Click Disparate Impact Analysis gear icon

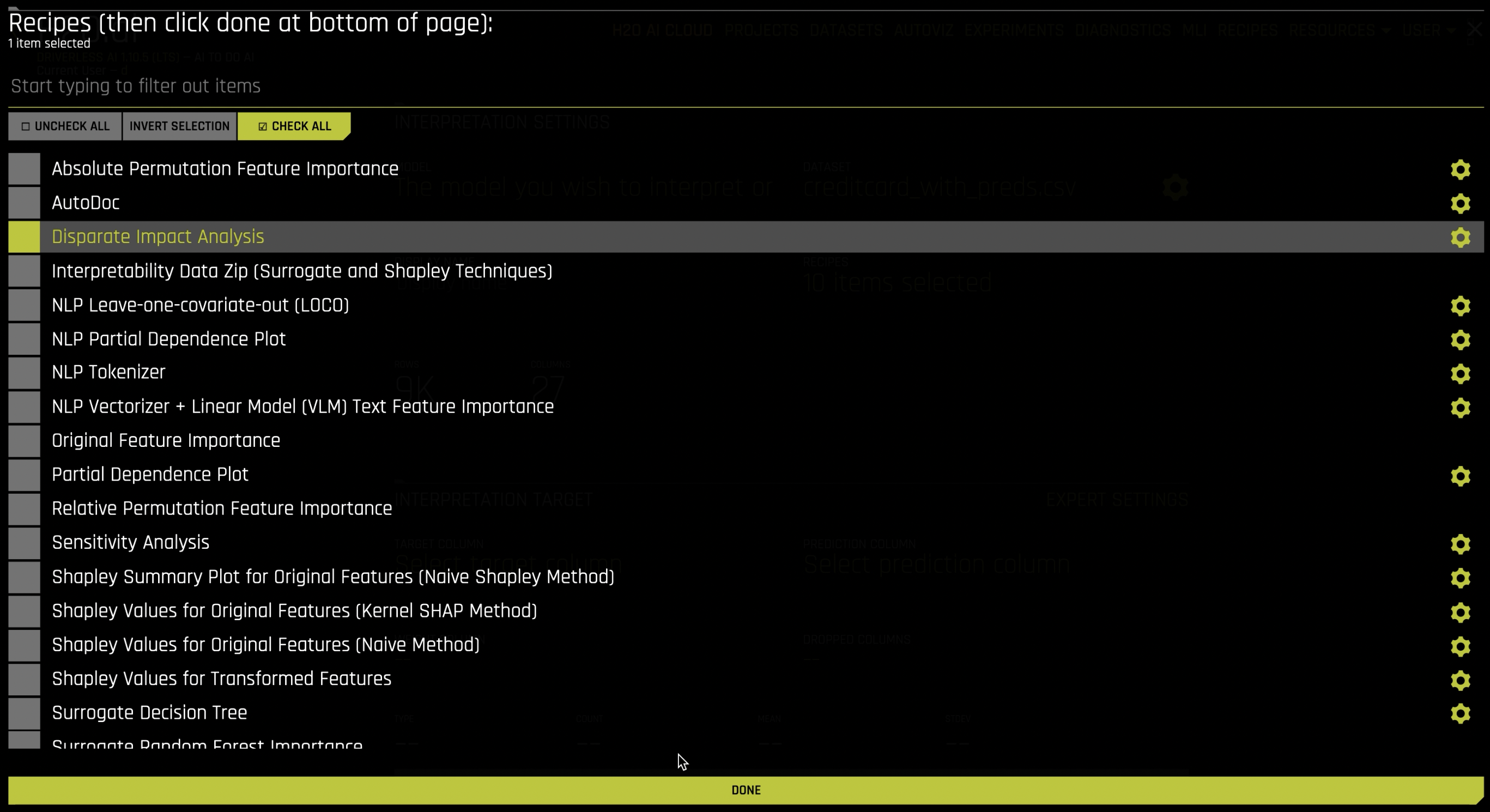1460,237
